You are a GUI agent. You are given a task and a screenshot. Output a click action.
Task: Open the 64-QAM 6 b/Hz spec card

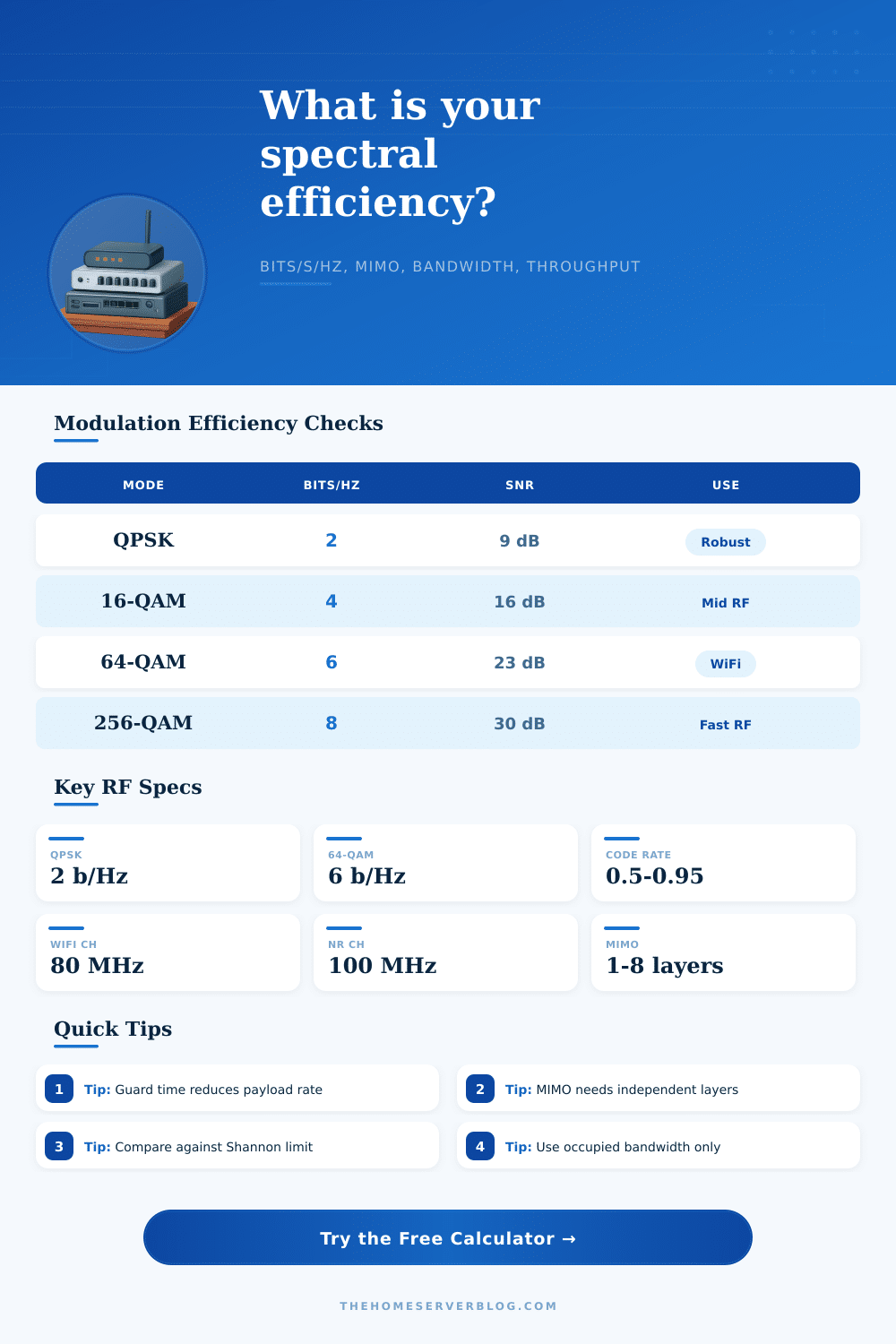[445, 863]
